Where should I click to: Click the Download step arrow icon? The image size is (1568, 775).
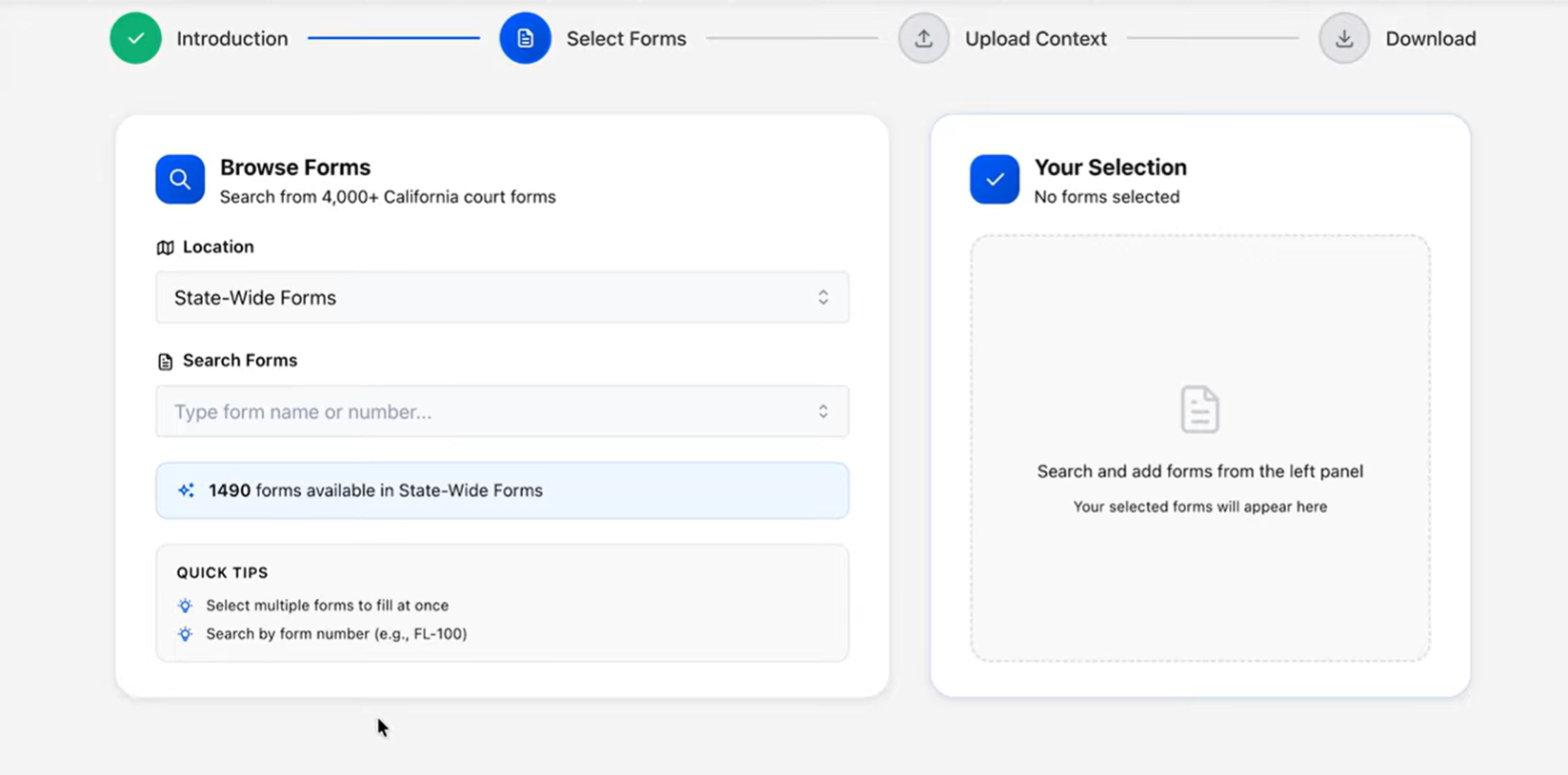[1343, 38]
